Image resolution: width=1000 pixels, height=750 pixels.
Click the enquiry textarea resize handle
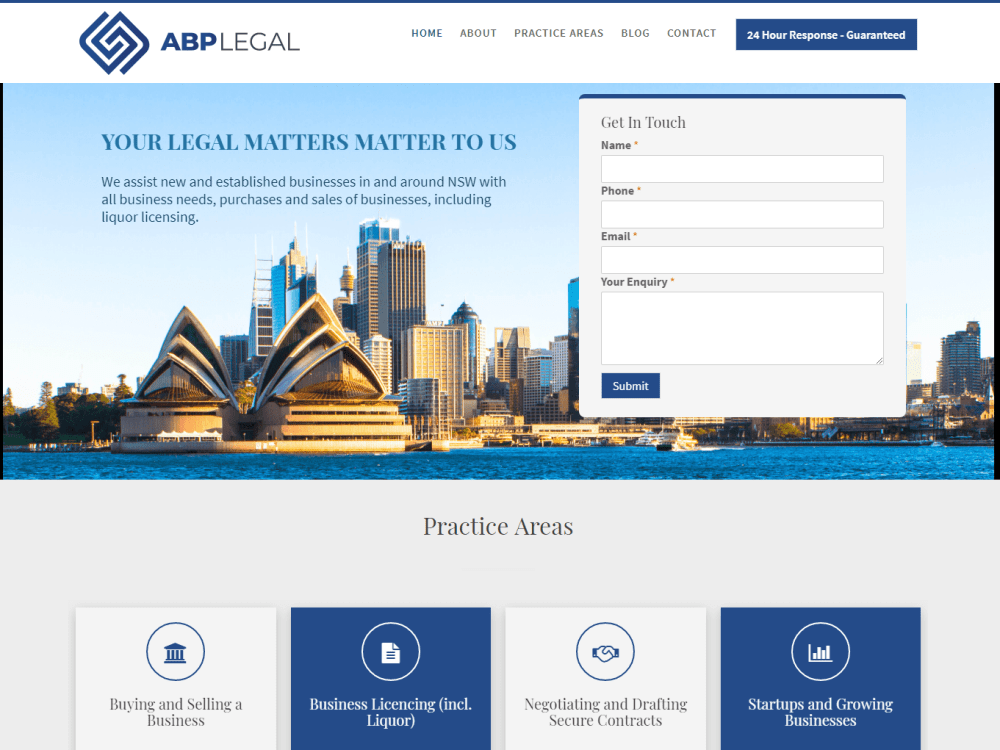tap(879, 361)
